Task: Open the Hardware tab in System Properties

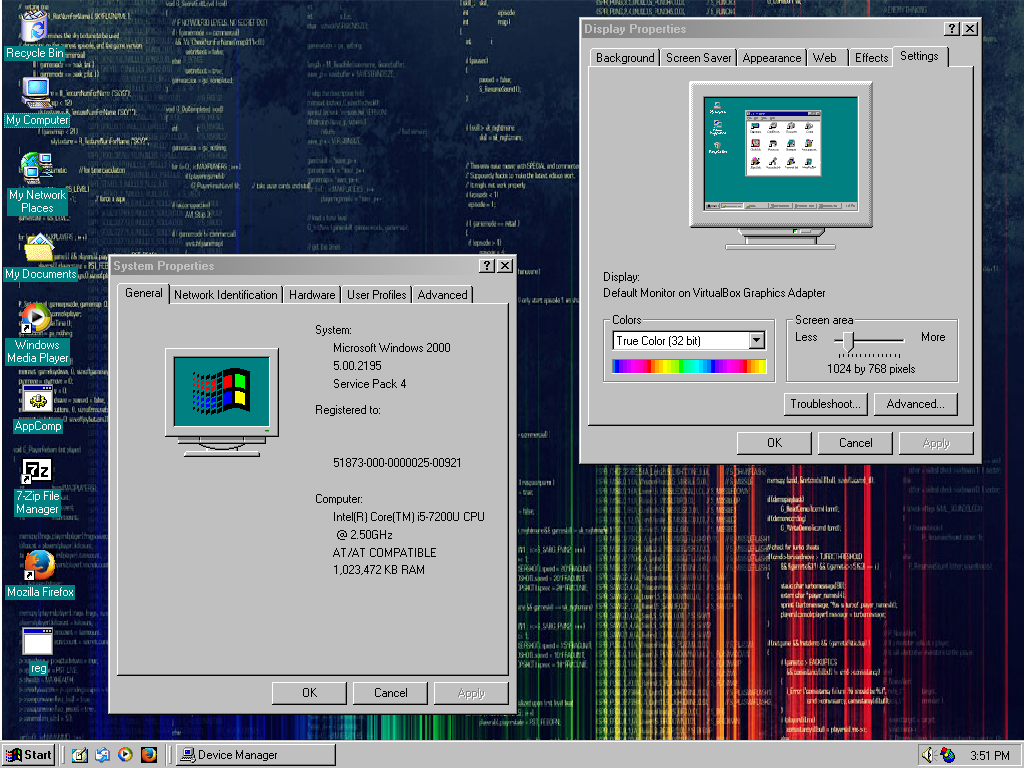Action: point(312,295)
